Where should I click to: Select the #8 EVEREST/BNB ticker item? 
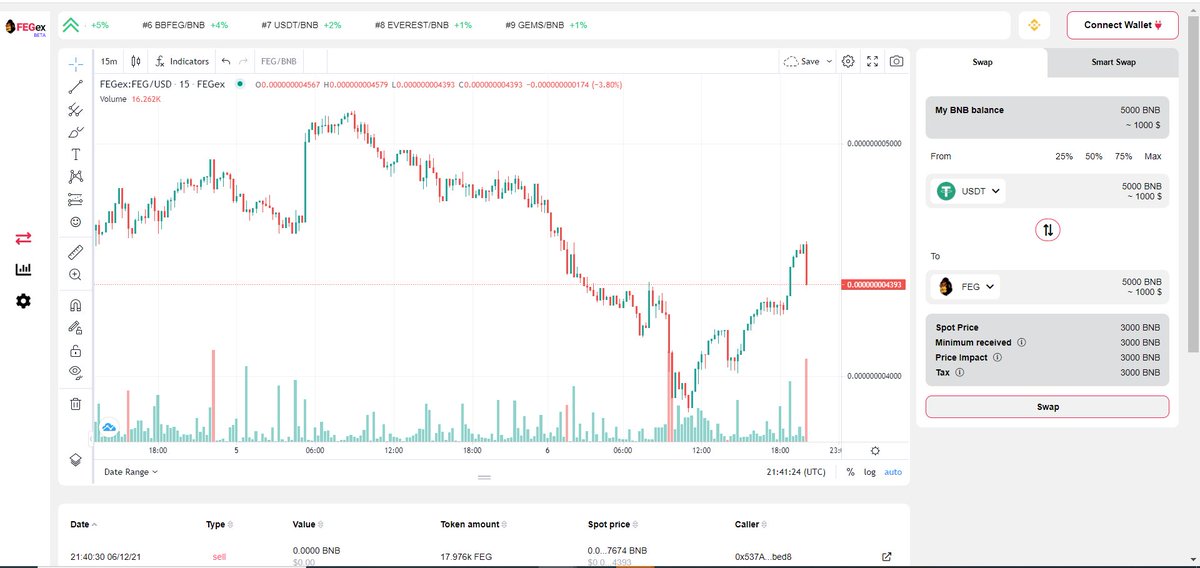pos(423,24)
